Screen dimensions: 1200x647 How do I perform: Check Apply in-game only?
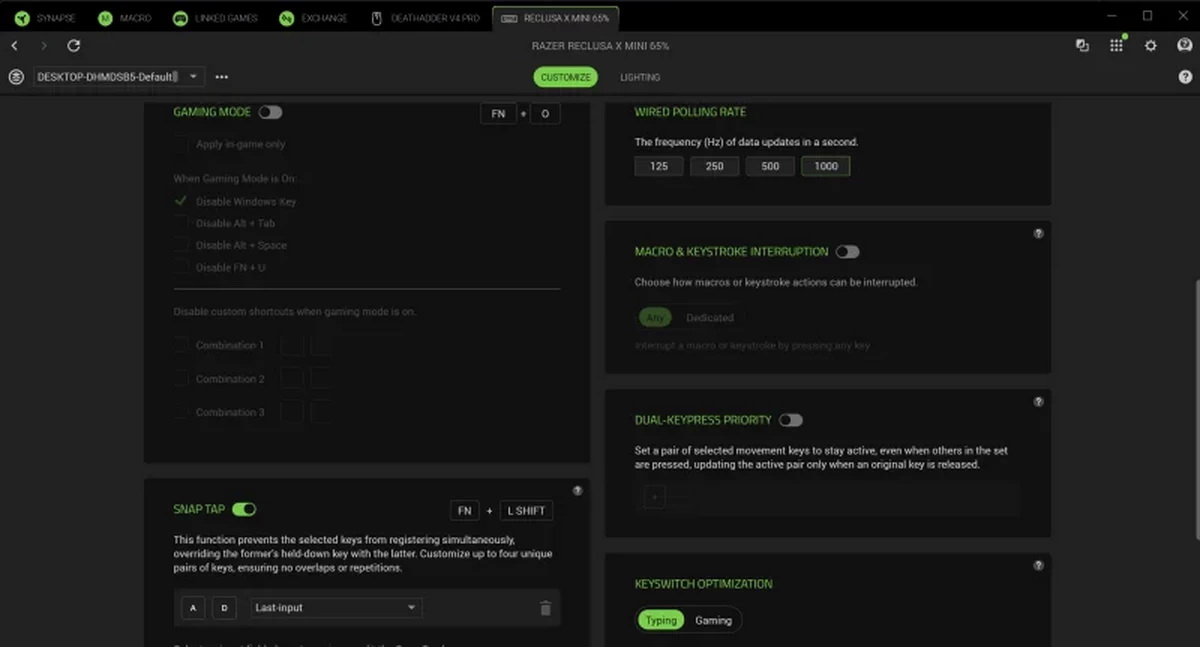tap(181, 144)
